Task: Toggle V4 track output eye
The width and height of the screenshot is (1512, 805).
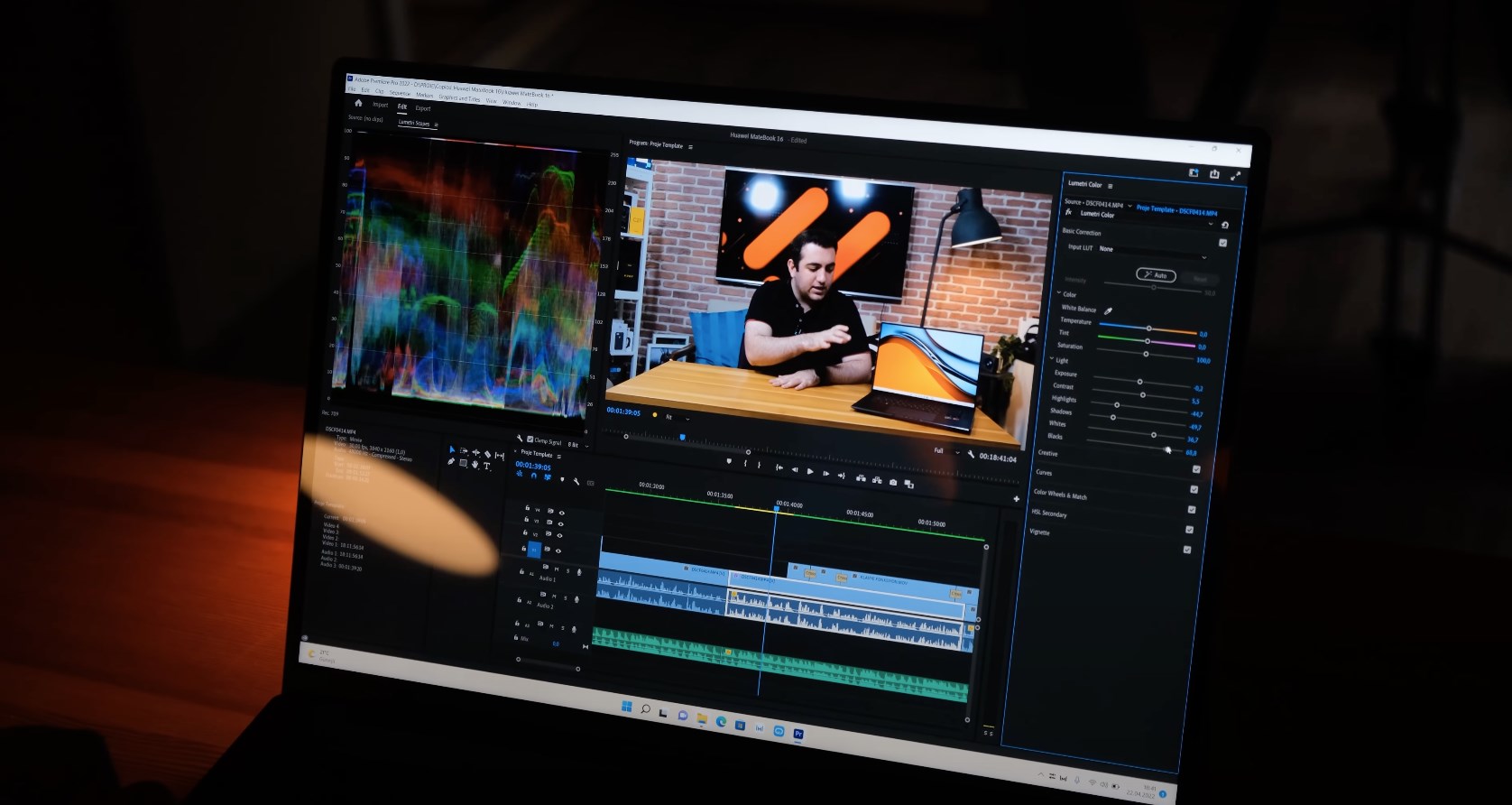Action: [x=562, y=513]
